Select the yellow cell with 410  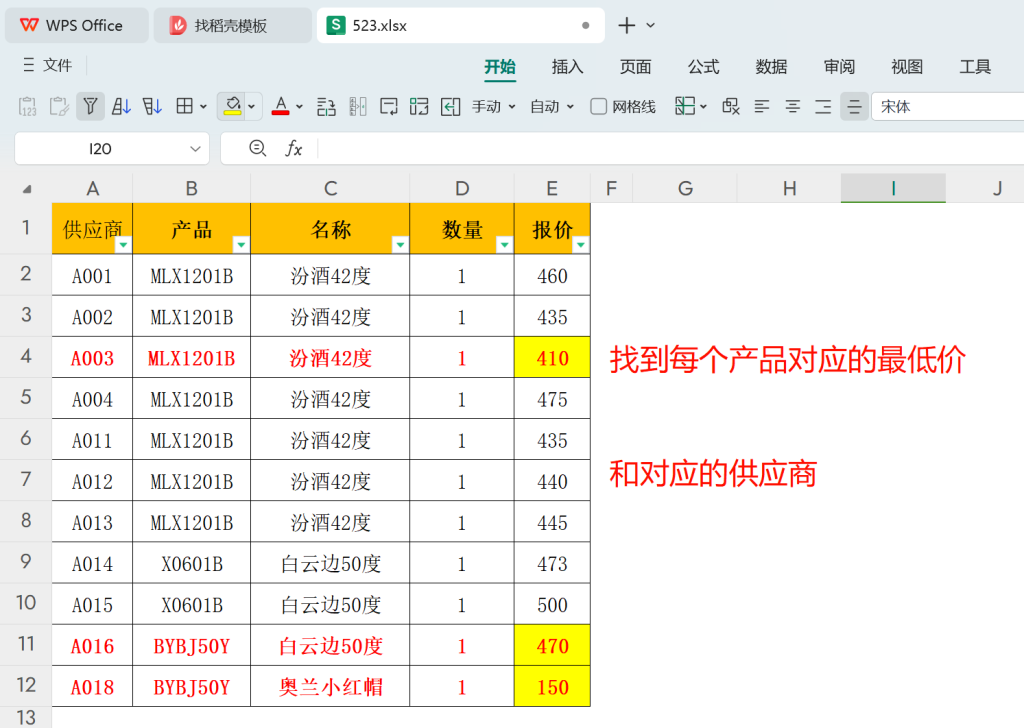tap(552, 358)
